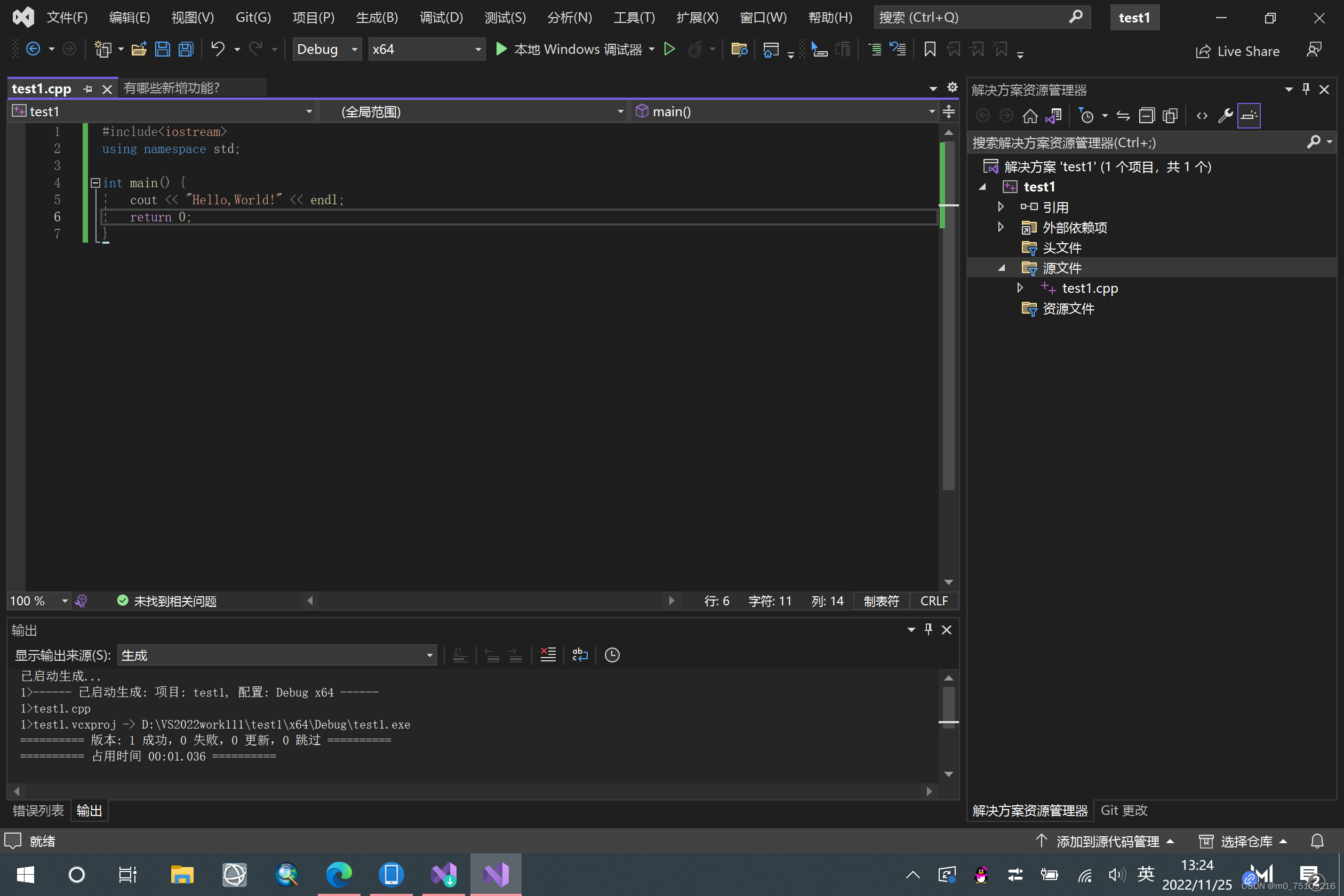Open the 文件(F) menu
Image resolution: width=1344 pixels, height=896 pixels.
[x=67, y=18]
